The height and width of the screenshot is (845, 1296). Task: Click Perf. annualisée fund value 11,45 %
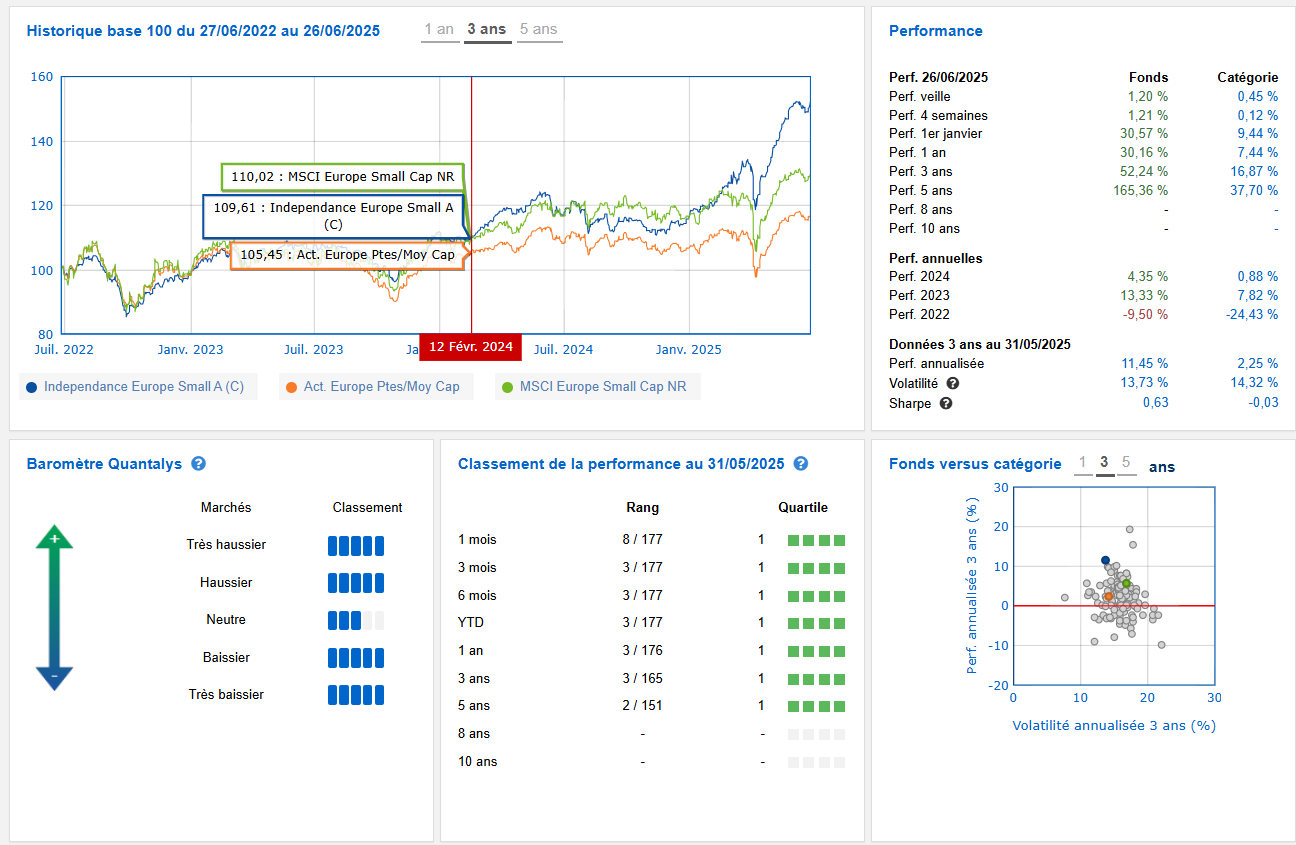pyautogui.click(x=1146, y=364)
